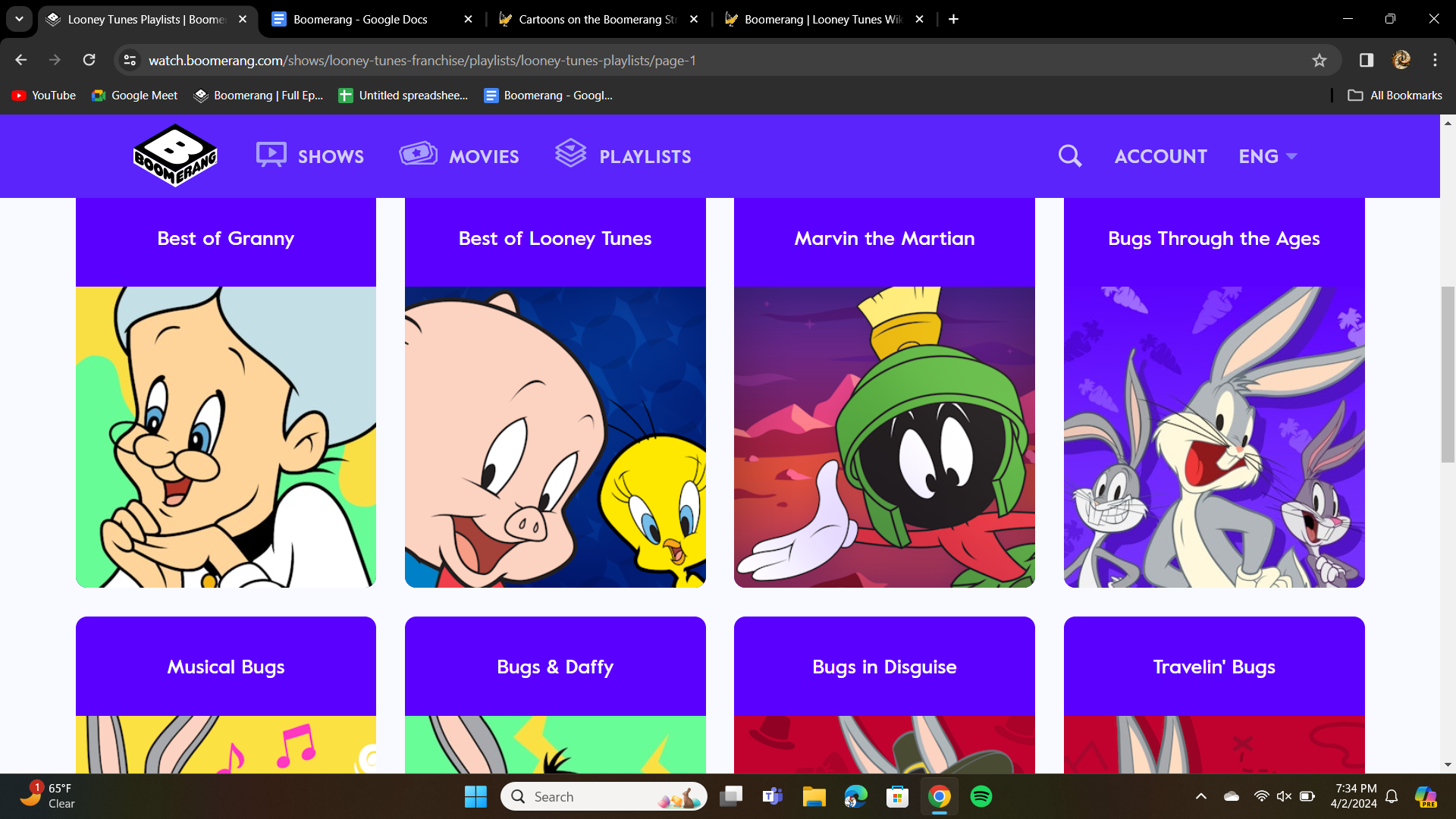Go to the ACCOUNT page
Viewport: 1456px width, 819px height.
click(1160, 157)
